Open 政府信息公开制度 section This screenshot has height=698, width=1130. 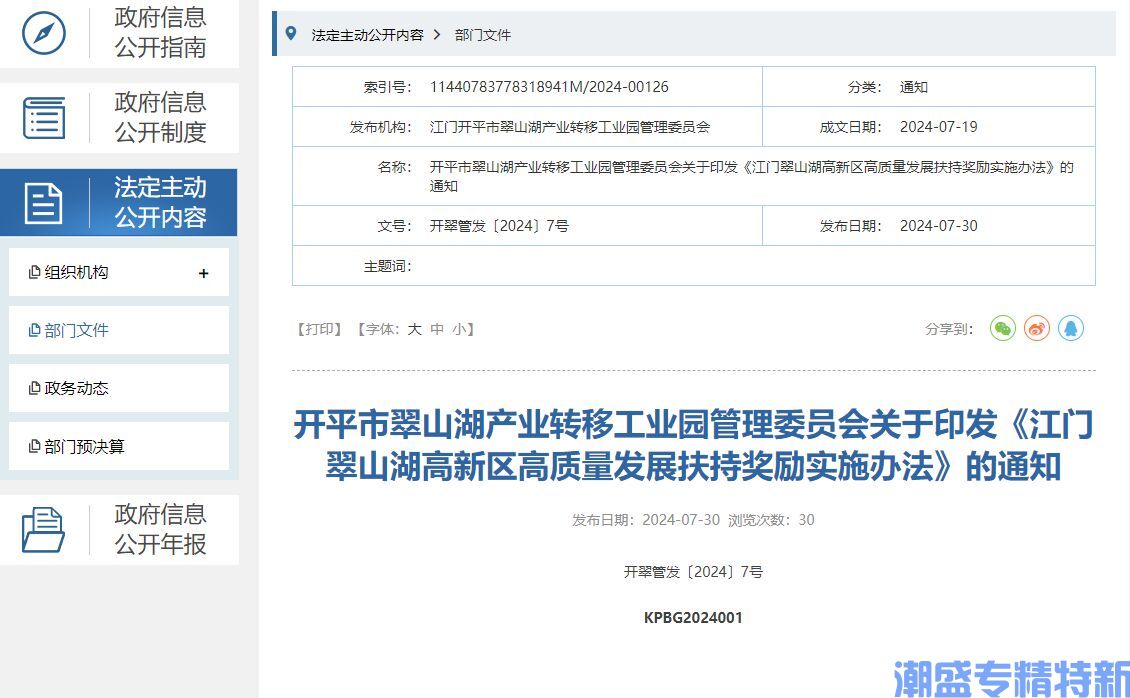(x=119, y=118)
